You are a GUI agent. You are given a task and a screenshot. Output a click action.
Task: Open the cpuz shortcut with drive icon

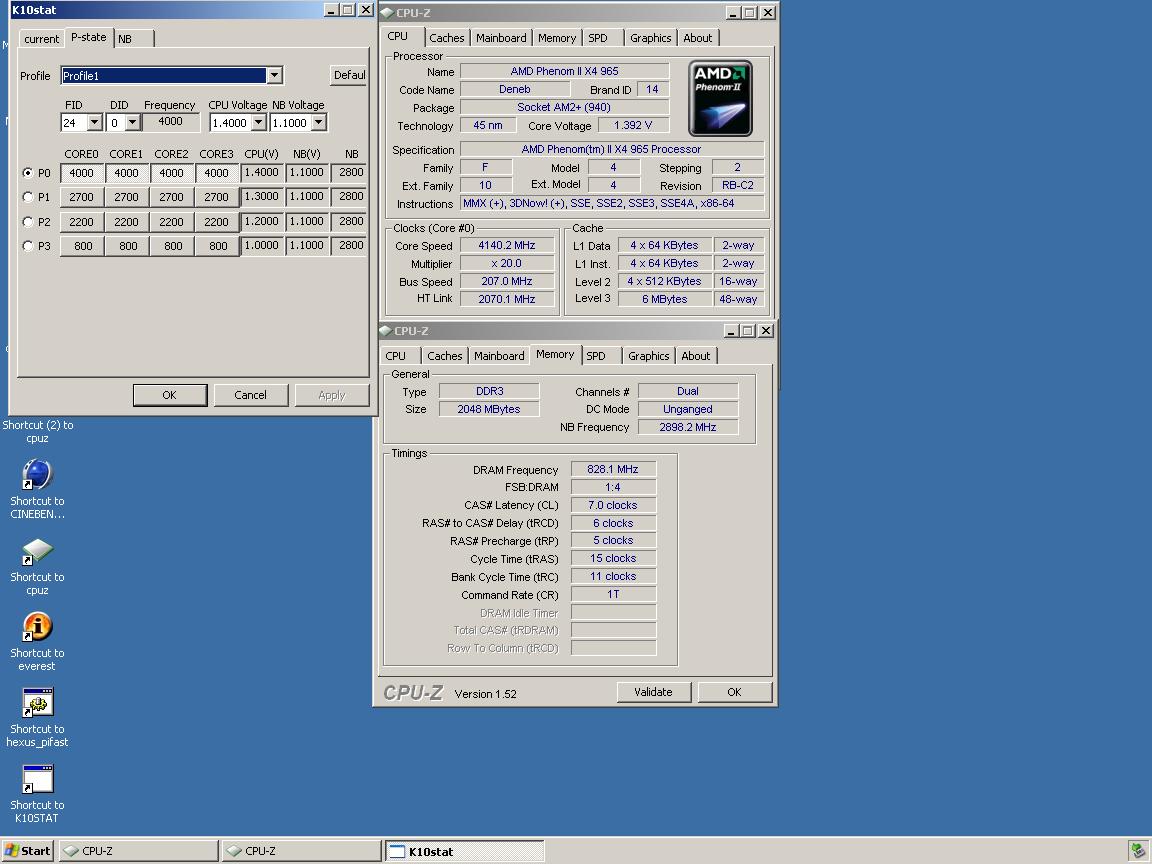[x=37, y=552]
